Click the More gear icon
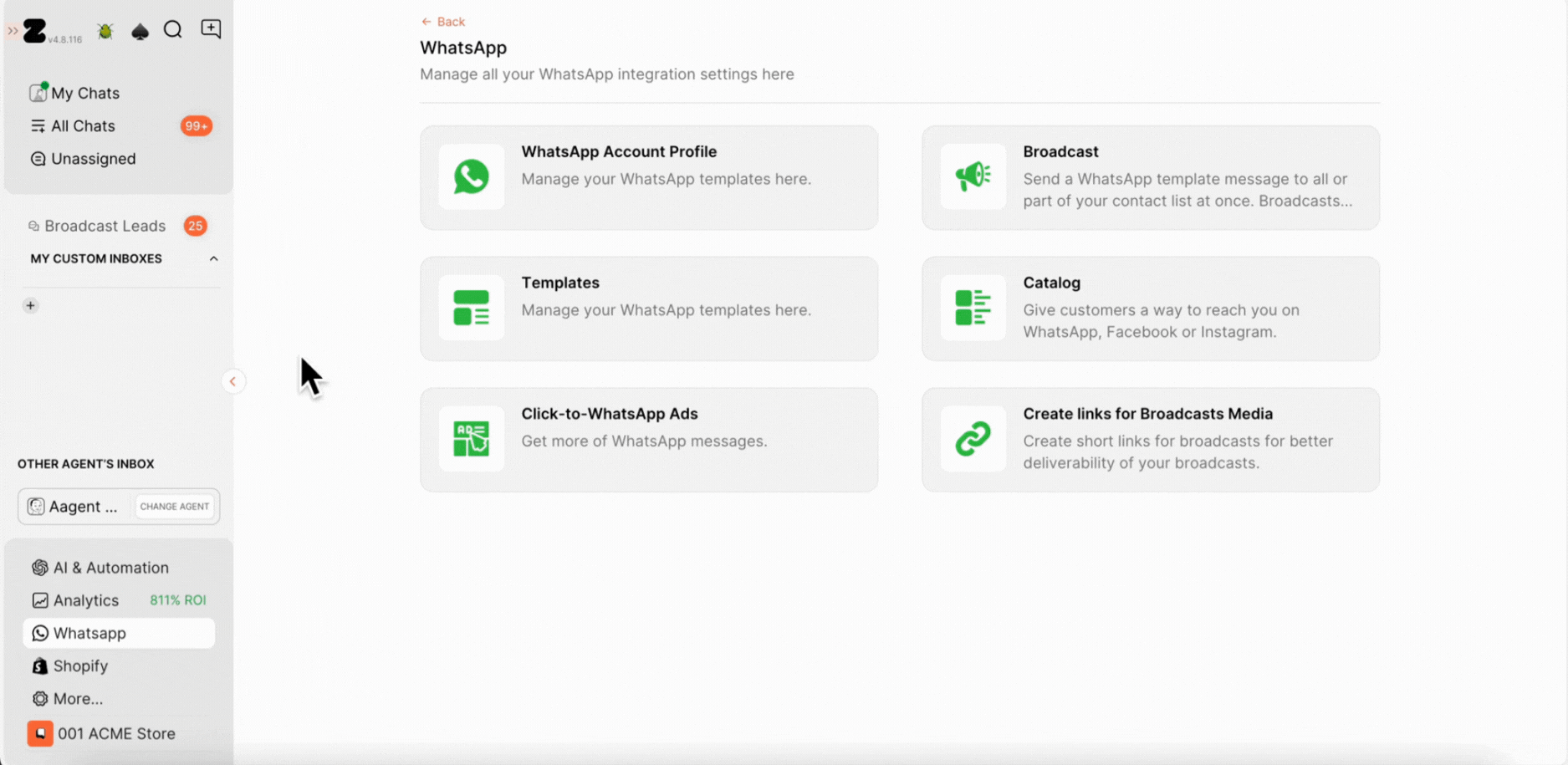Viewport: 1568px width, 765px height. click(39, 698)
